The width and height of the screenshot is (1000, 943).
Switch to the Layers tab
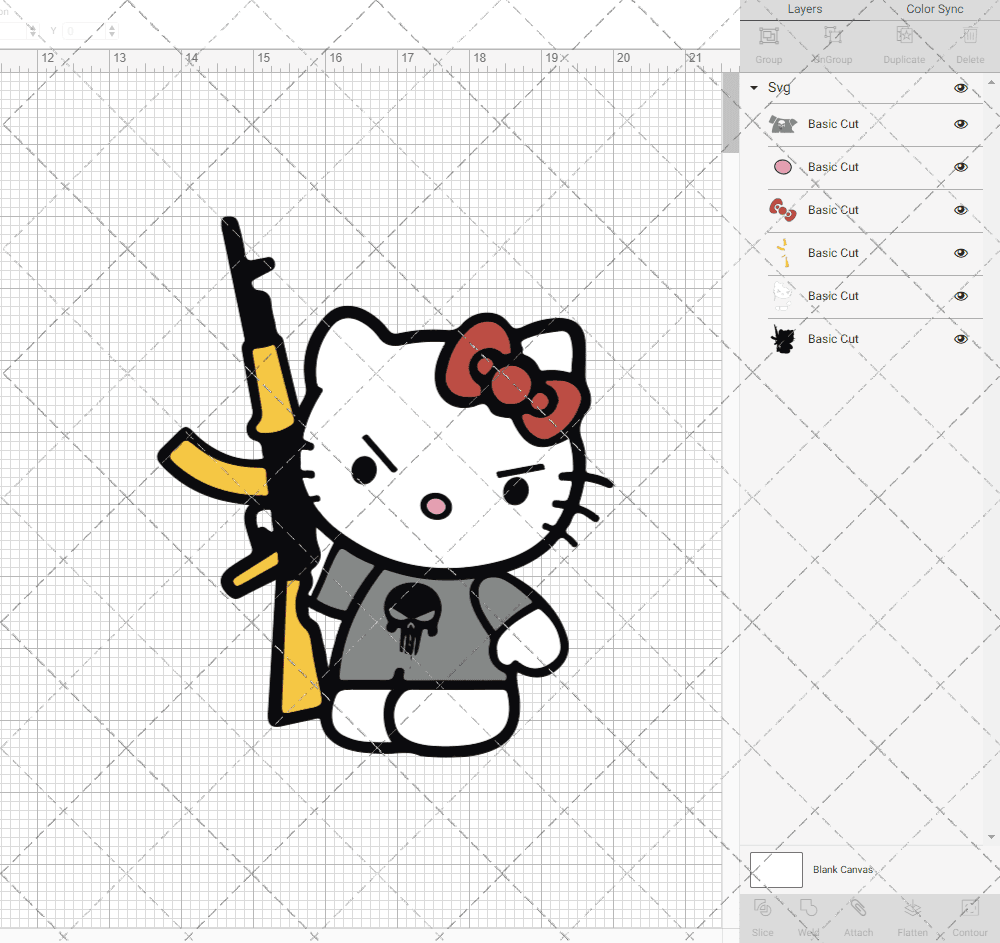click(x=804, y=10)
